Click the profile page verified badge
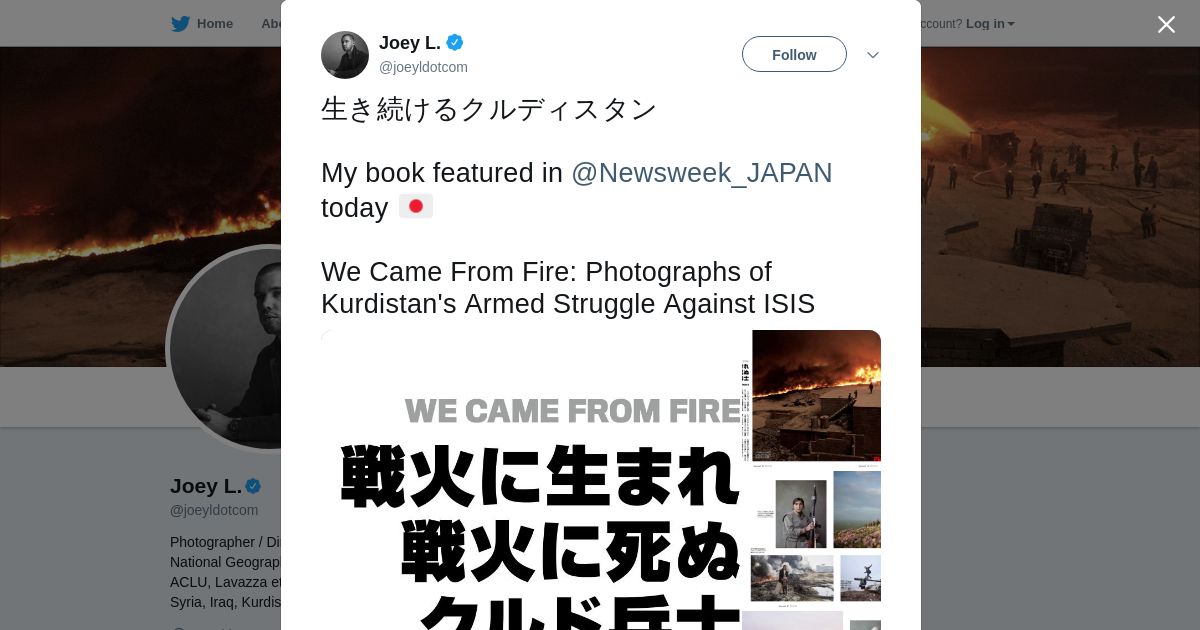The image size is (1200, 630). [253, 486]
